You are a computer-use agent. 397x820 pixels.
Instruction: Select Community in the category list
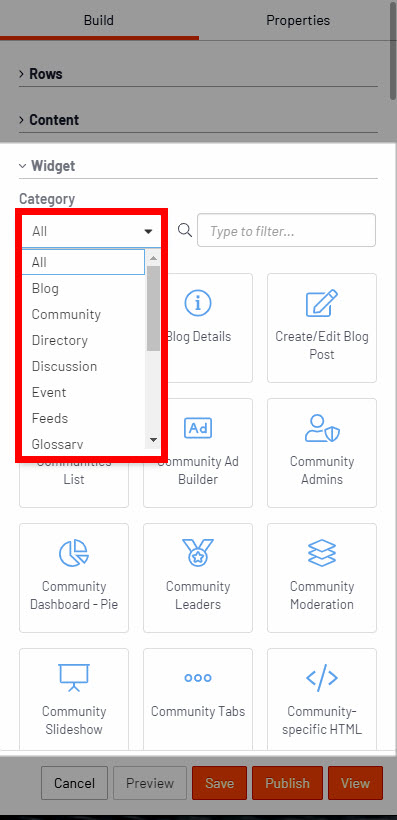83,314
